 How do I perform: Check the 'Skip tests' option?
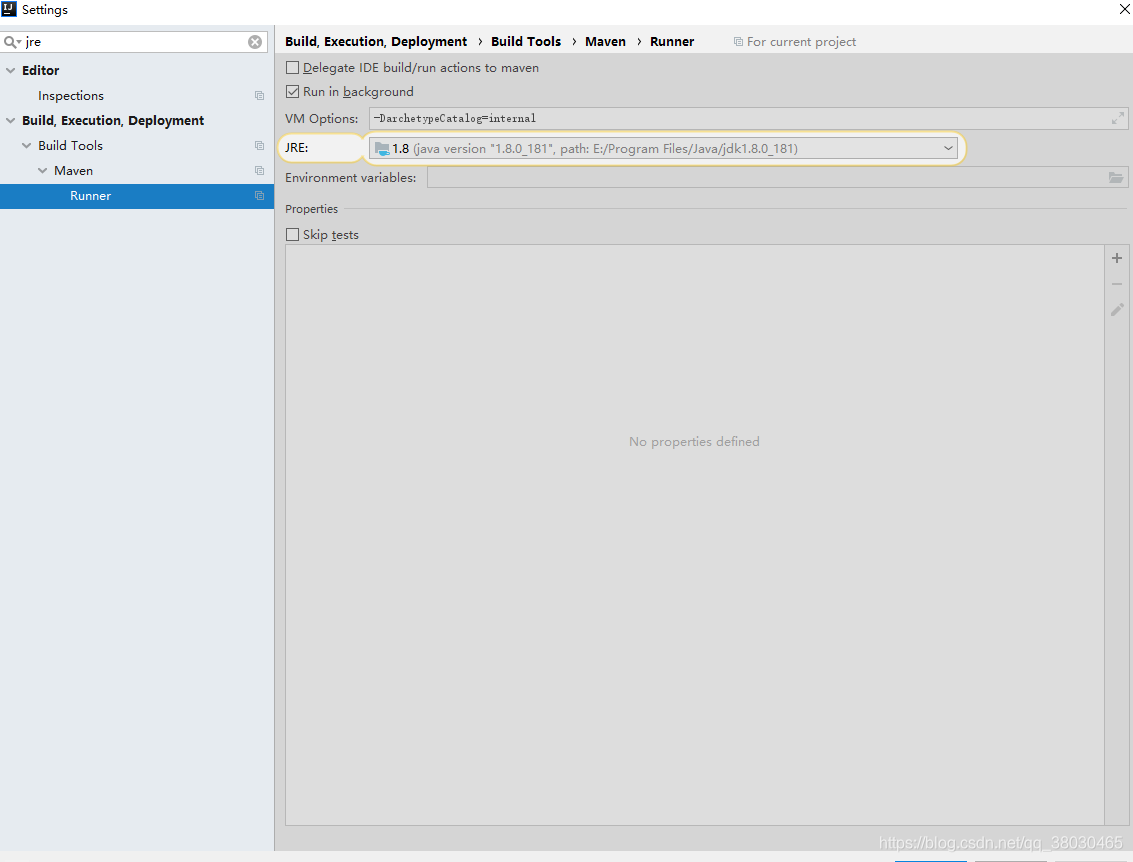tap(292, 234)
